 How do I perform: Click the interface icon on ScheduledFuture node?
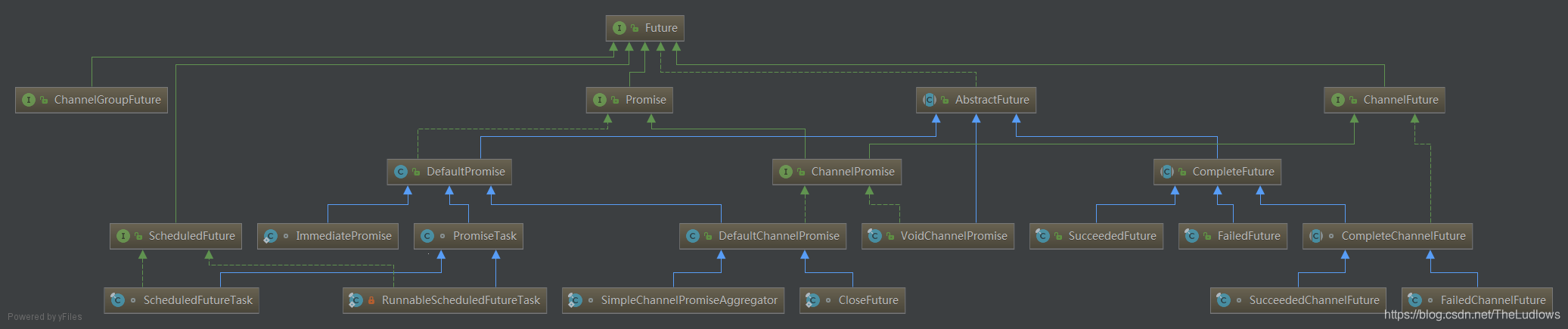(x=123, y=236)
